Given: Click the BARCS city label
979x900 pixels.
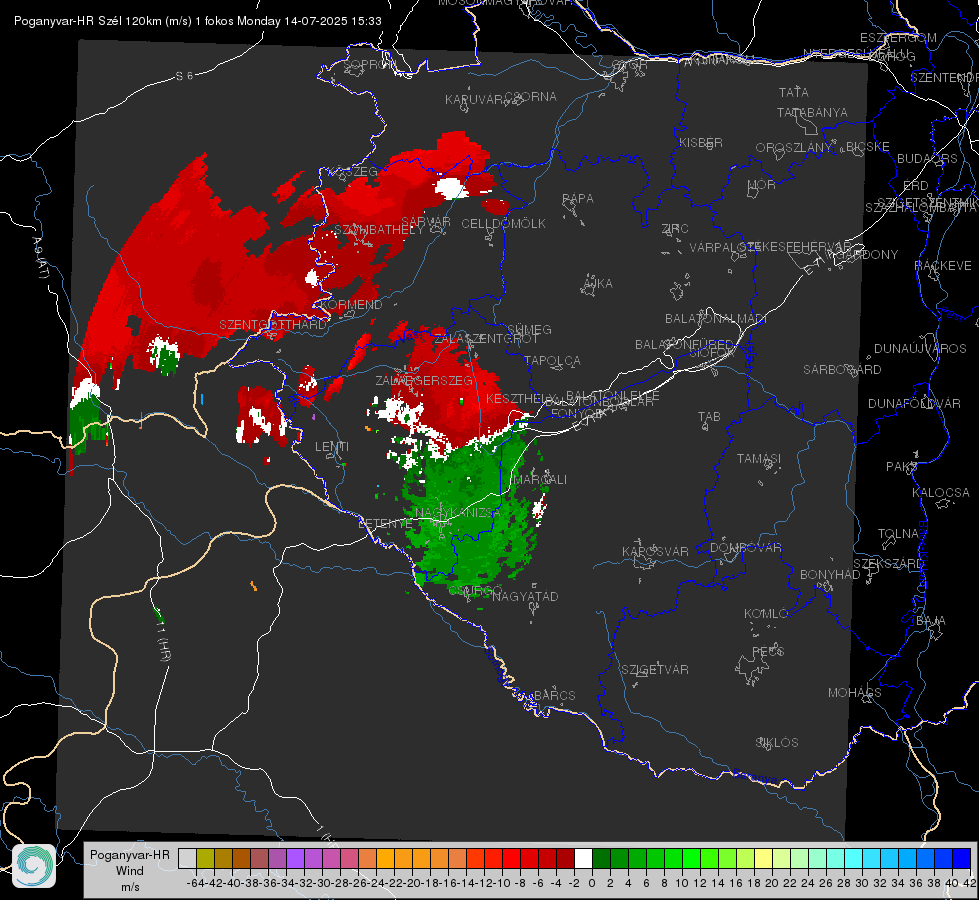Looking at the screenshot, I should tap(554, 695).
